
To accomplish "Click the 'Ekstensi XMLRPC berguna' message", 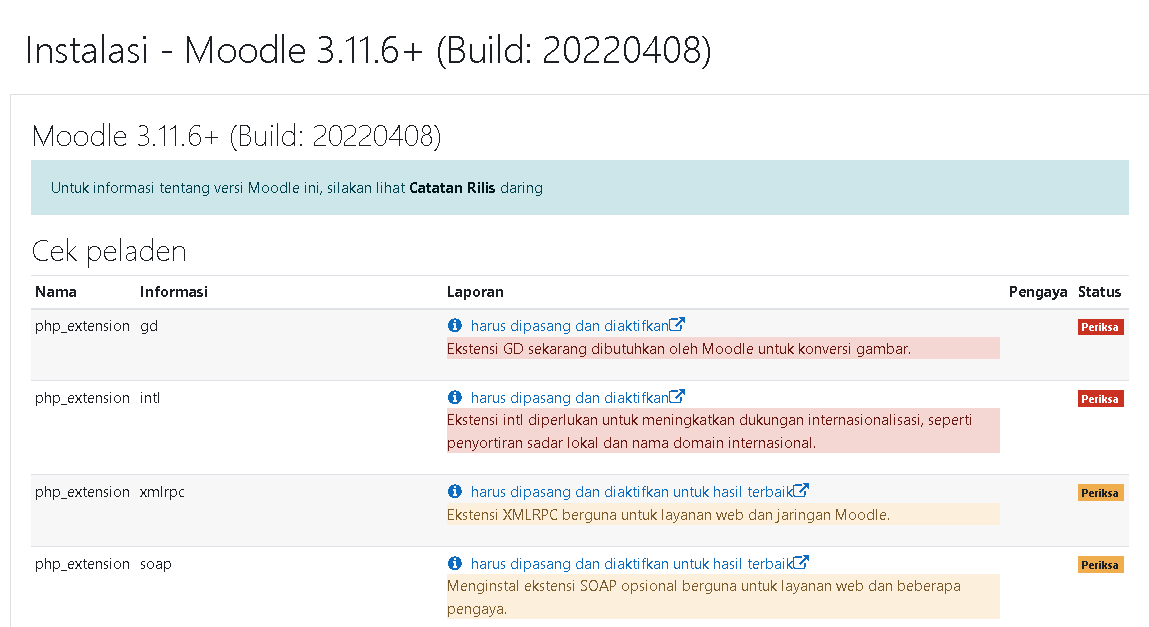I will (723, 514).
